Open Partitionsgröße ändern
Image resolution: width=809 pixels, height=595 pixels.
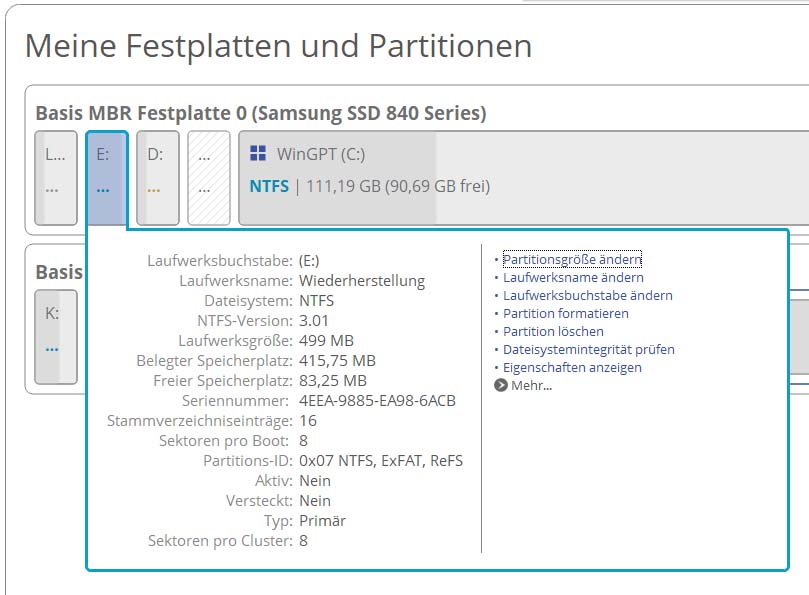572,260
